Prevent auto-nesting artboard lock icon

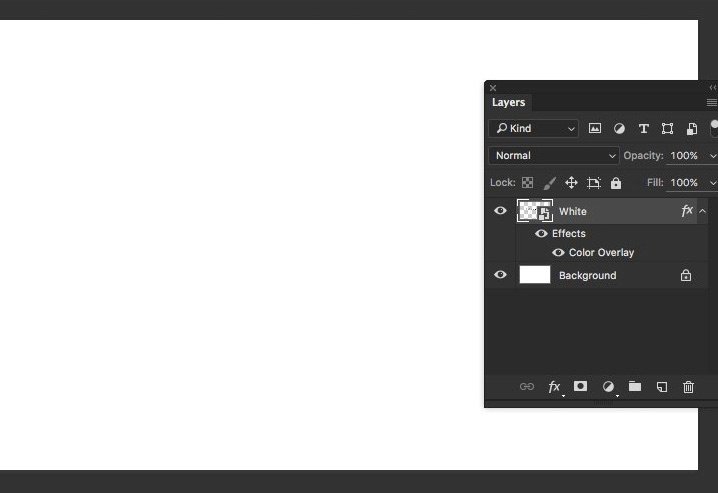[593, 183]
